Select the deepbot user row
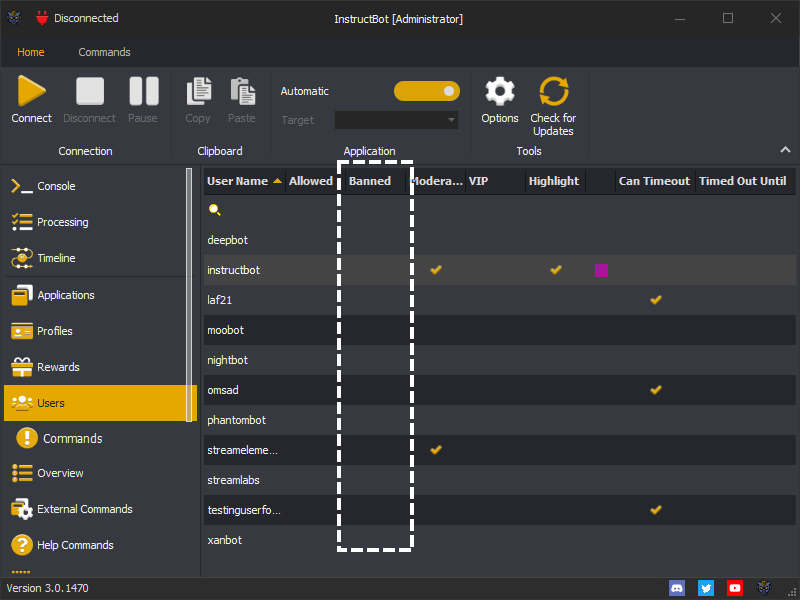Image resolution: width=800 pixels, height=600 pixels. coord(499,240)
